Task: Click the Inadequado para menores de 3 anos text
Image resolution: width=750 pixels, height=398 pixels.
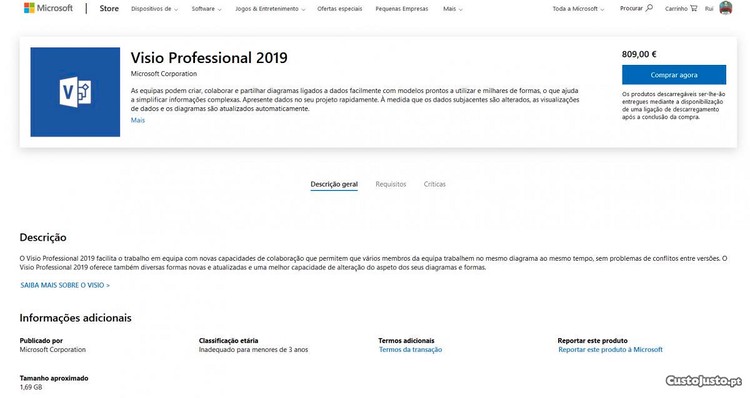Action: [254, 350]
